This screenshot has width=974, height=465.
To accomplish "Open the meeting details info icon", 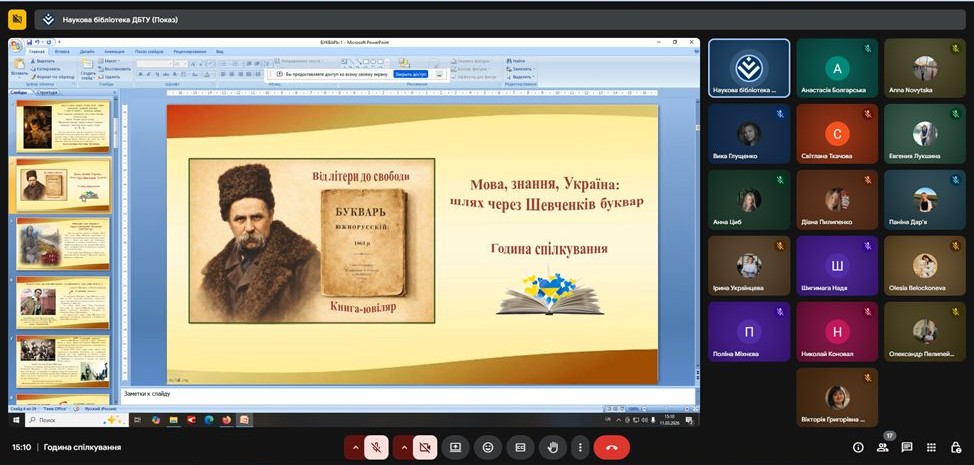I will pyautogui.click(x=858, y=447).
